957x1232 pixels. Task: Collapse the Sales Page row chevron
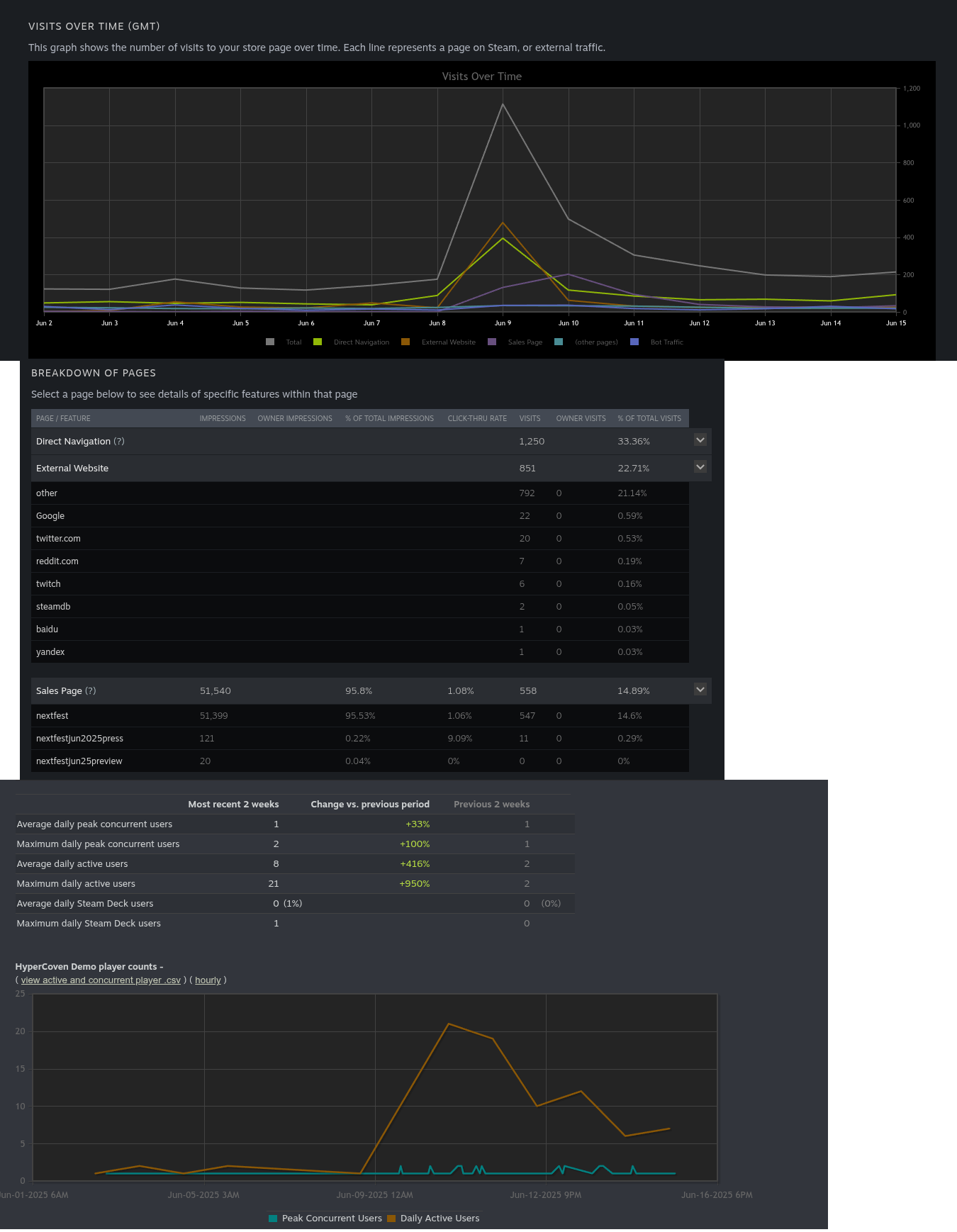coord(700,690)
